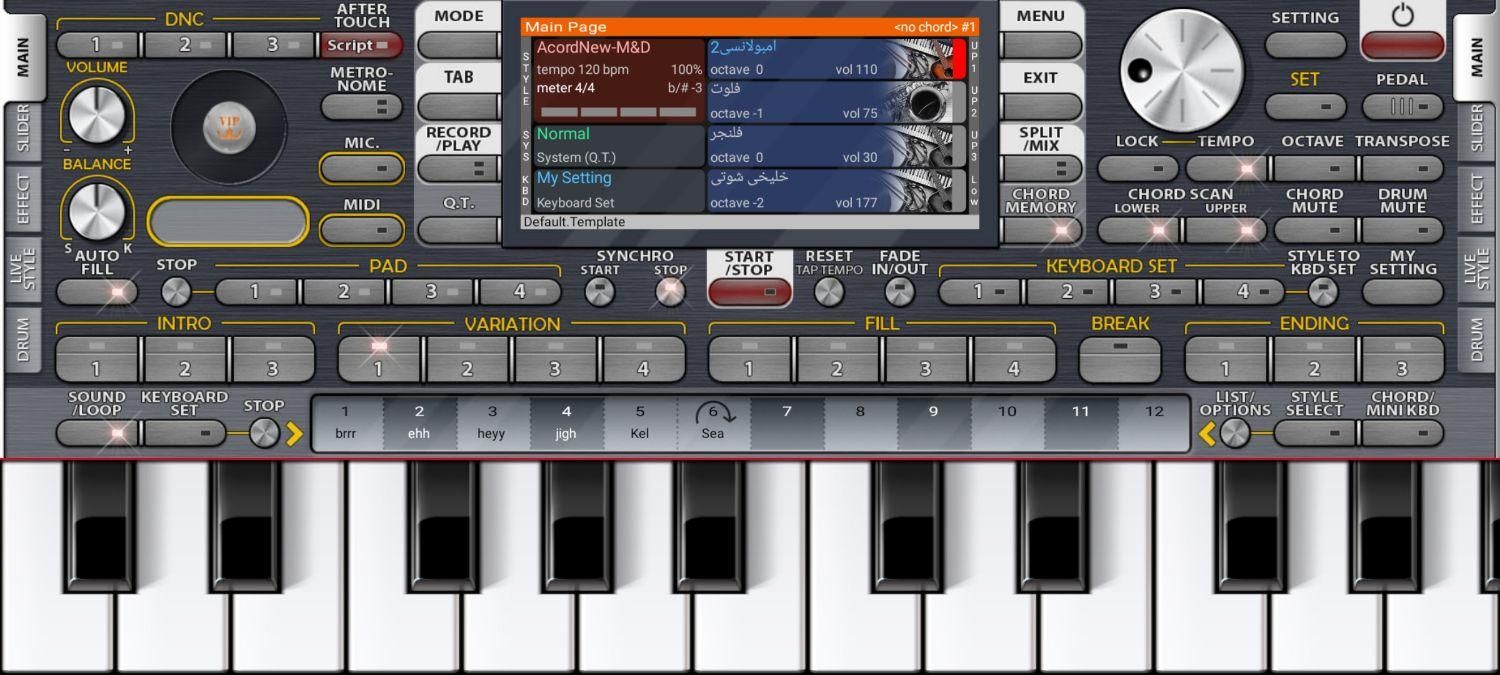Open the Style Select list
Image resolution: width=1500 pixels, height=675 pixels.
coord(1314,433)
